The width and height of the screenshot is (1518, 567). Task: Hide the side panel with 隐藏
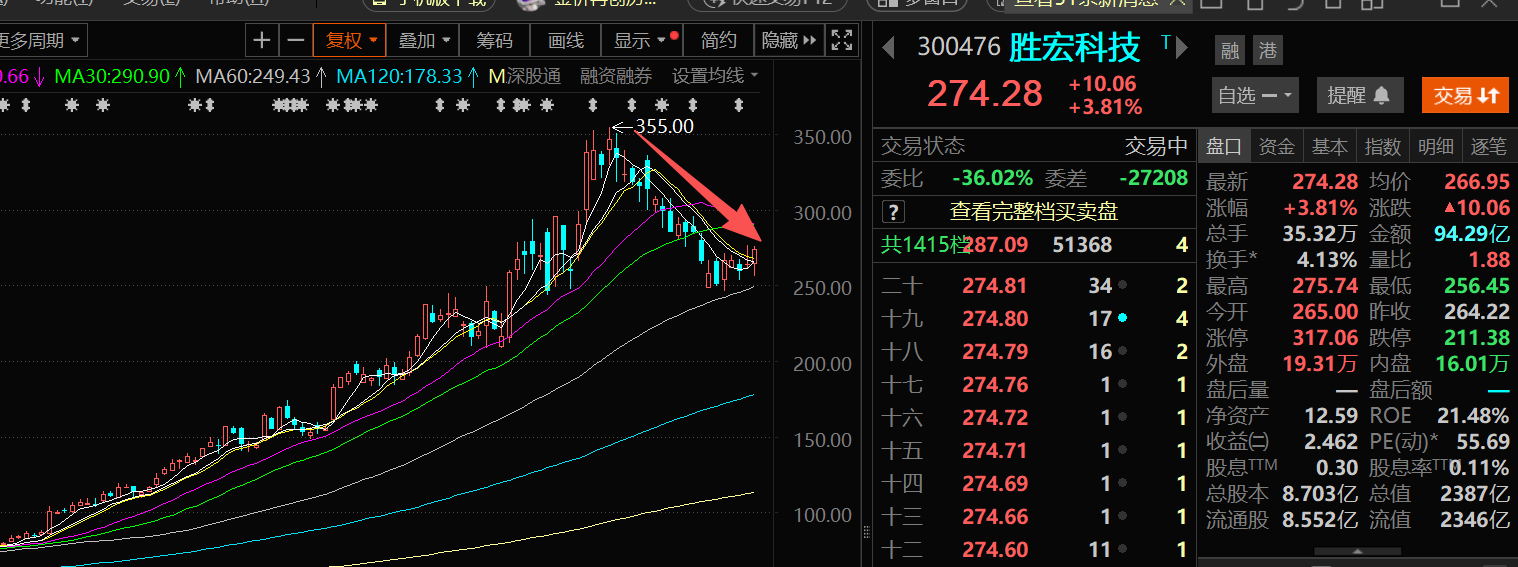(x=788, y=41)
